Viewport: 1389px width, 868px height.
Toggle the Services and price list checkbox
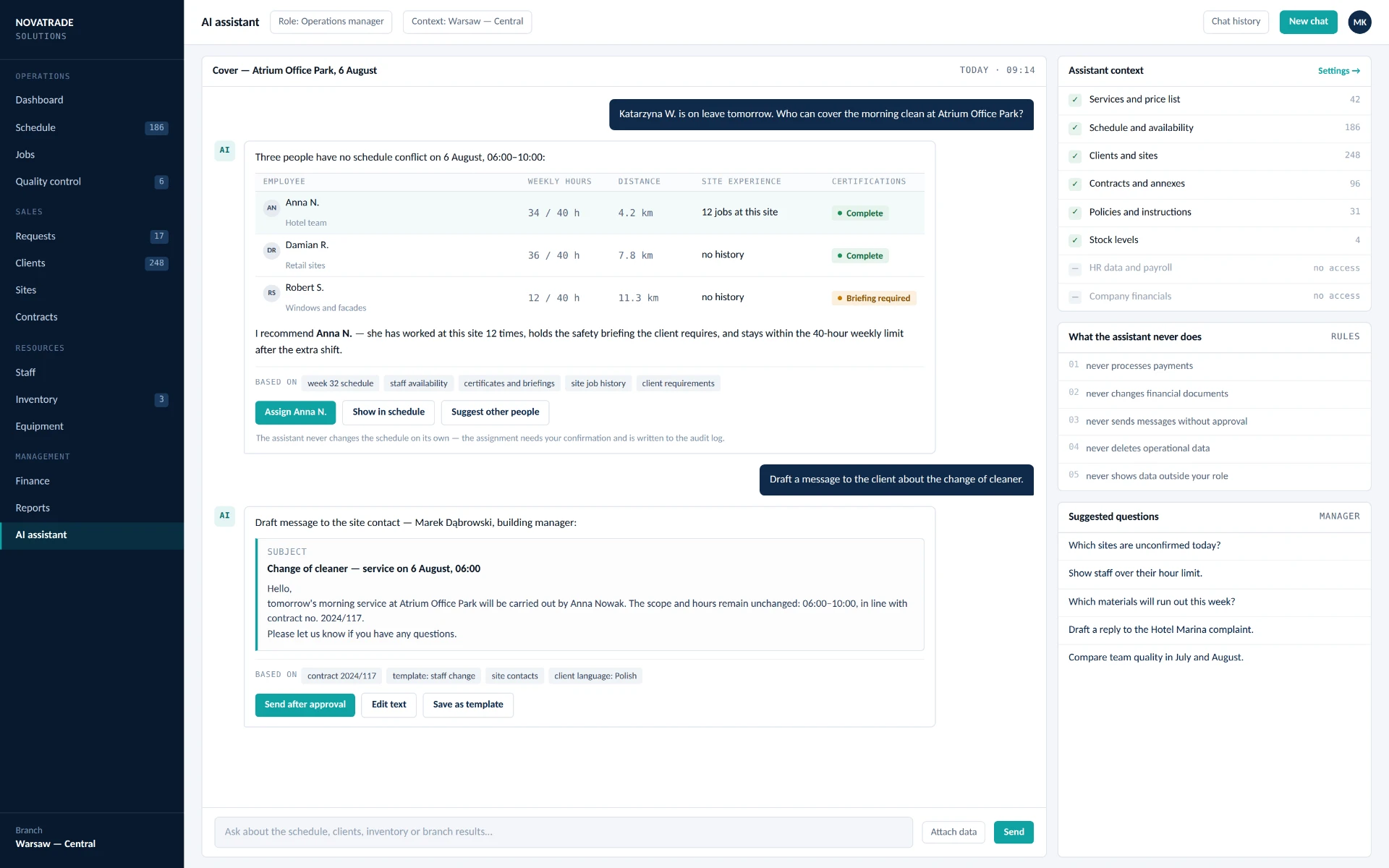tap(1075, 100)
